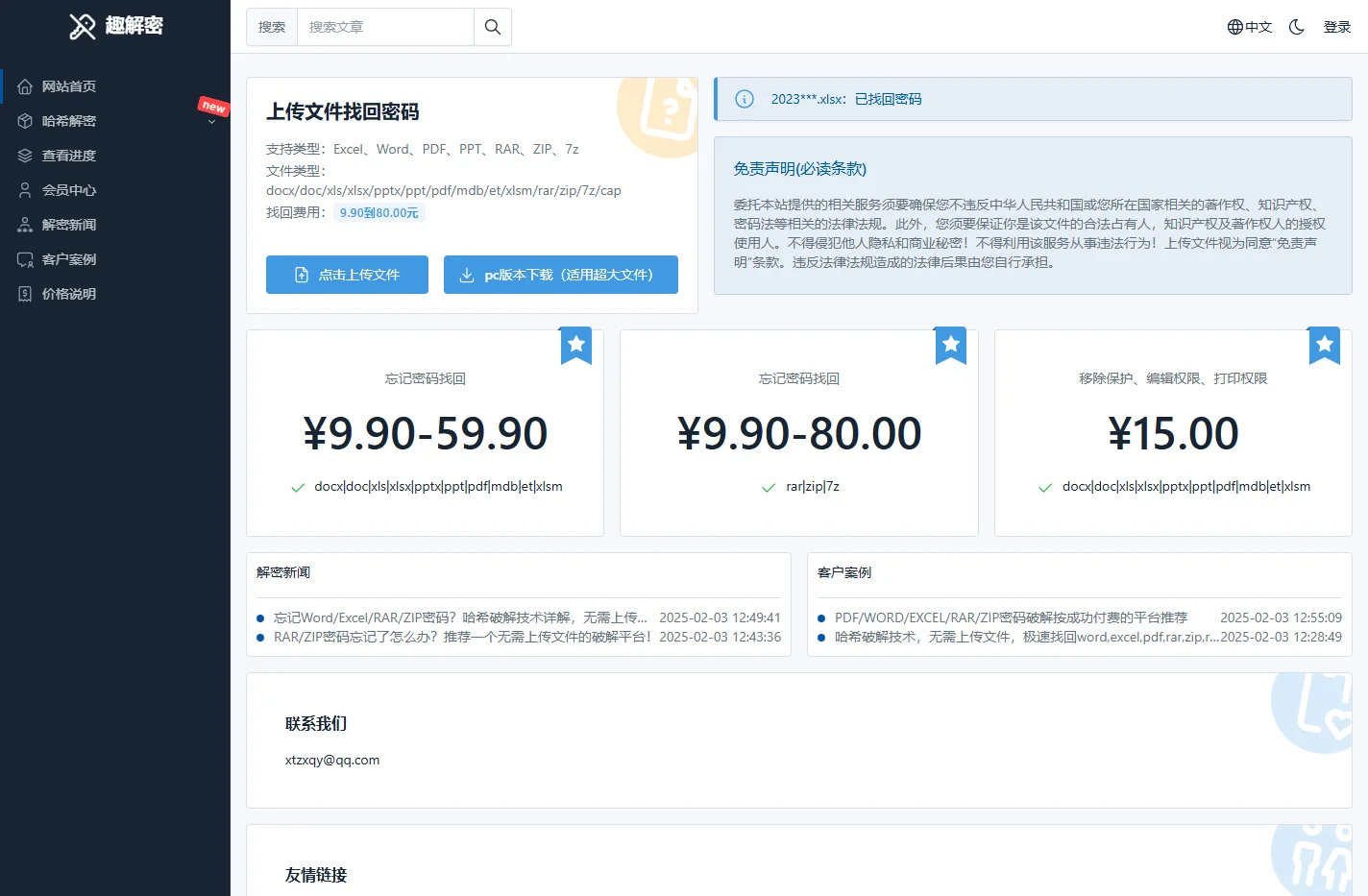Click the 价格说明 document icon
This screenshot has width=1368, height=896.
25,294
